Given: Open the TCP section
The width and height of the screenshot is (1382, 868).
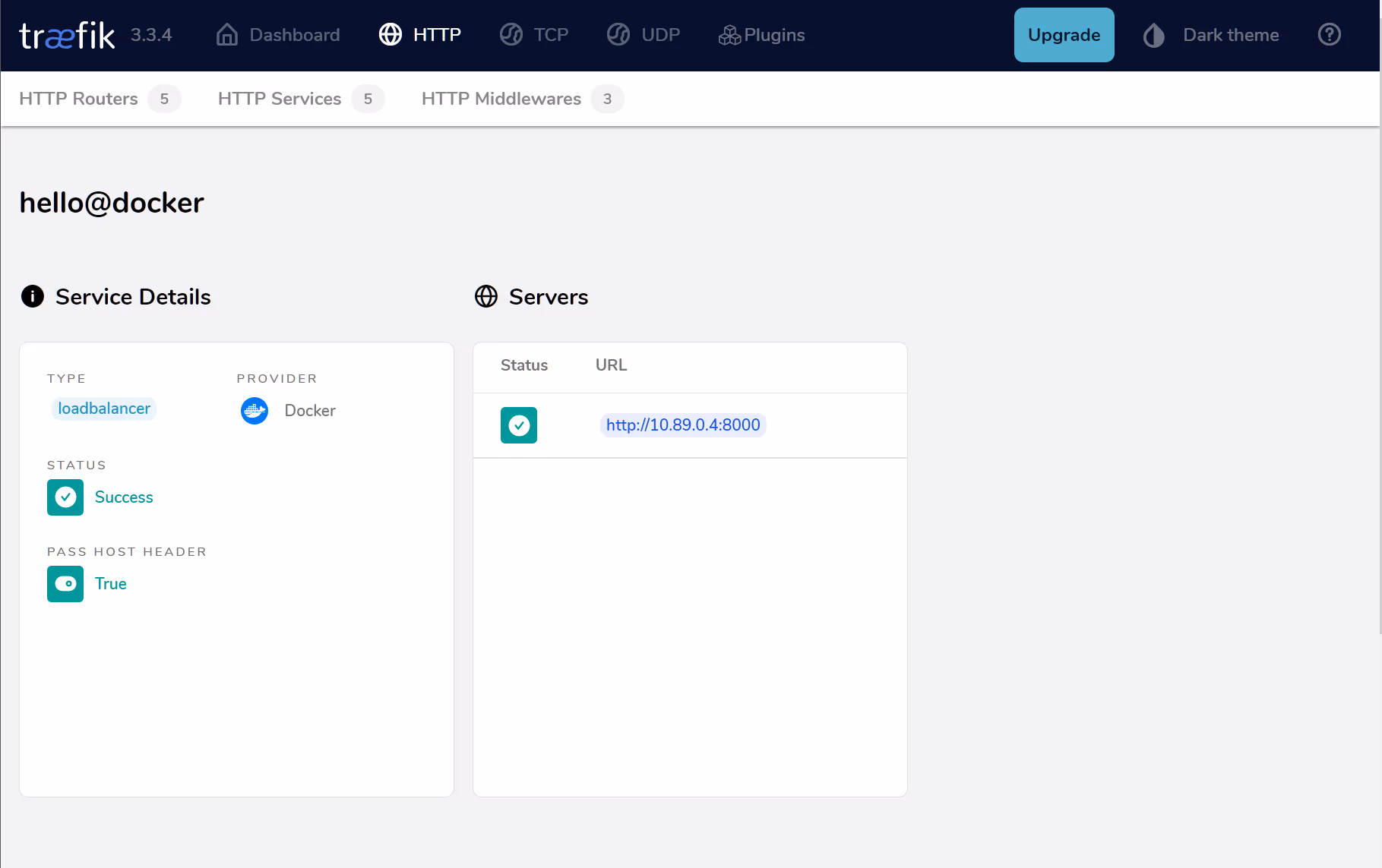Looking at the screenshot, I should click(x=534, y=35).
